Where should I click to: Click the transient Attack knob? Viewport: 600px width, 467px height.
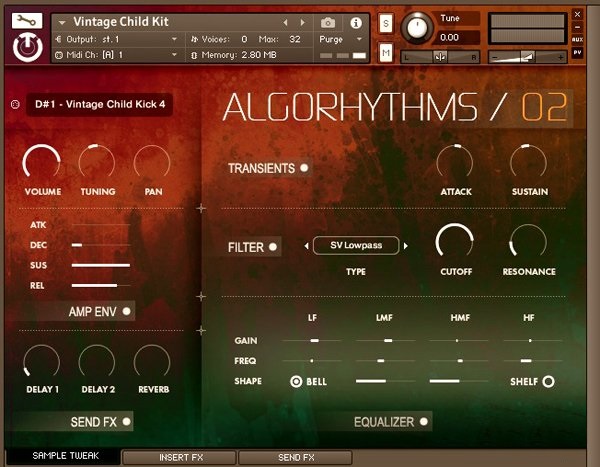point(455,163)
